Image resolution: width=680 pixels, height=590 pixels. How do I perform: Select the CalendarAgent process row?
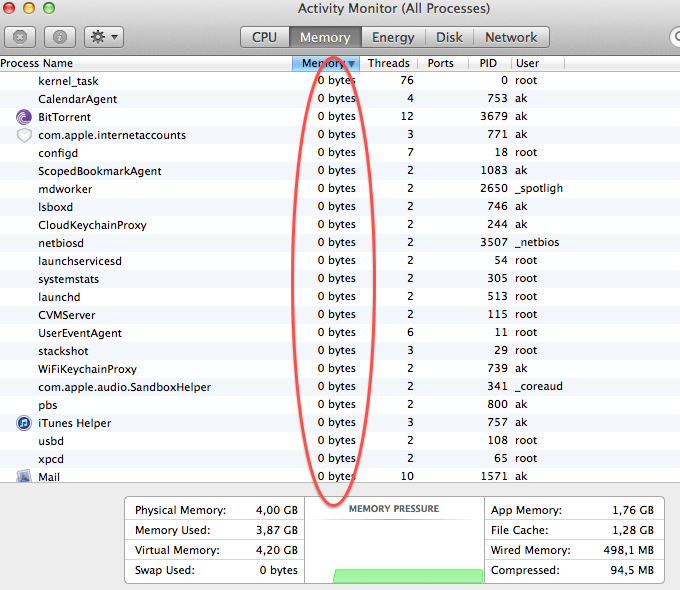click(x=340, y=99)
